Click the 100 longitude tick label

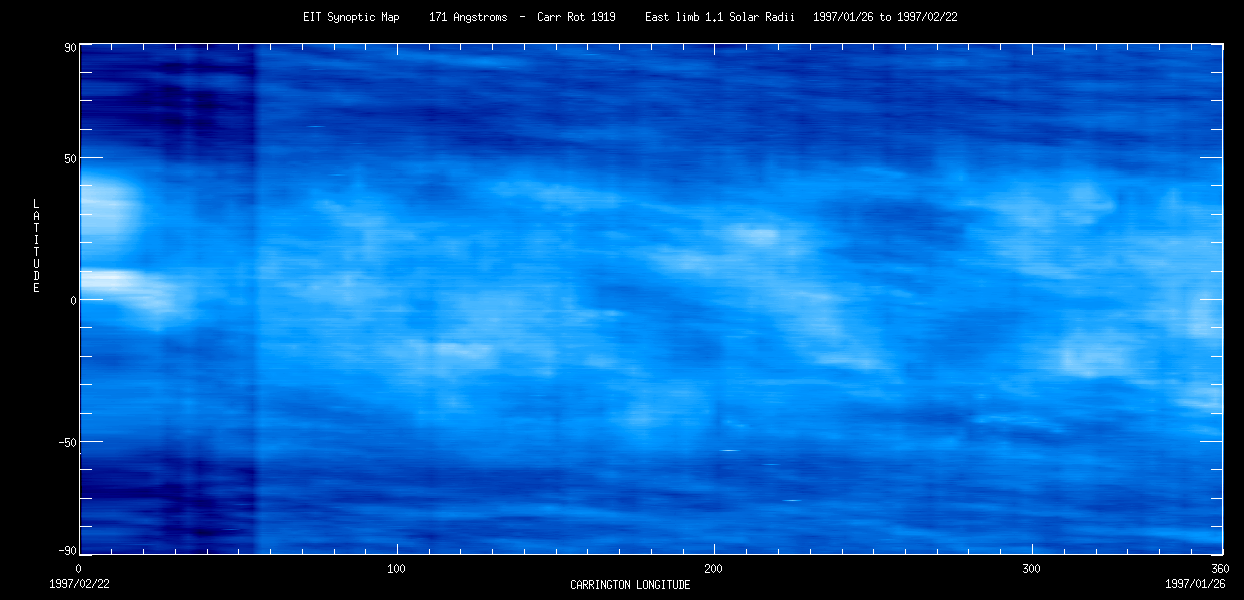396,569
